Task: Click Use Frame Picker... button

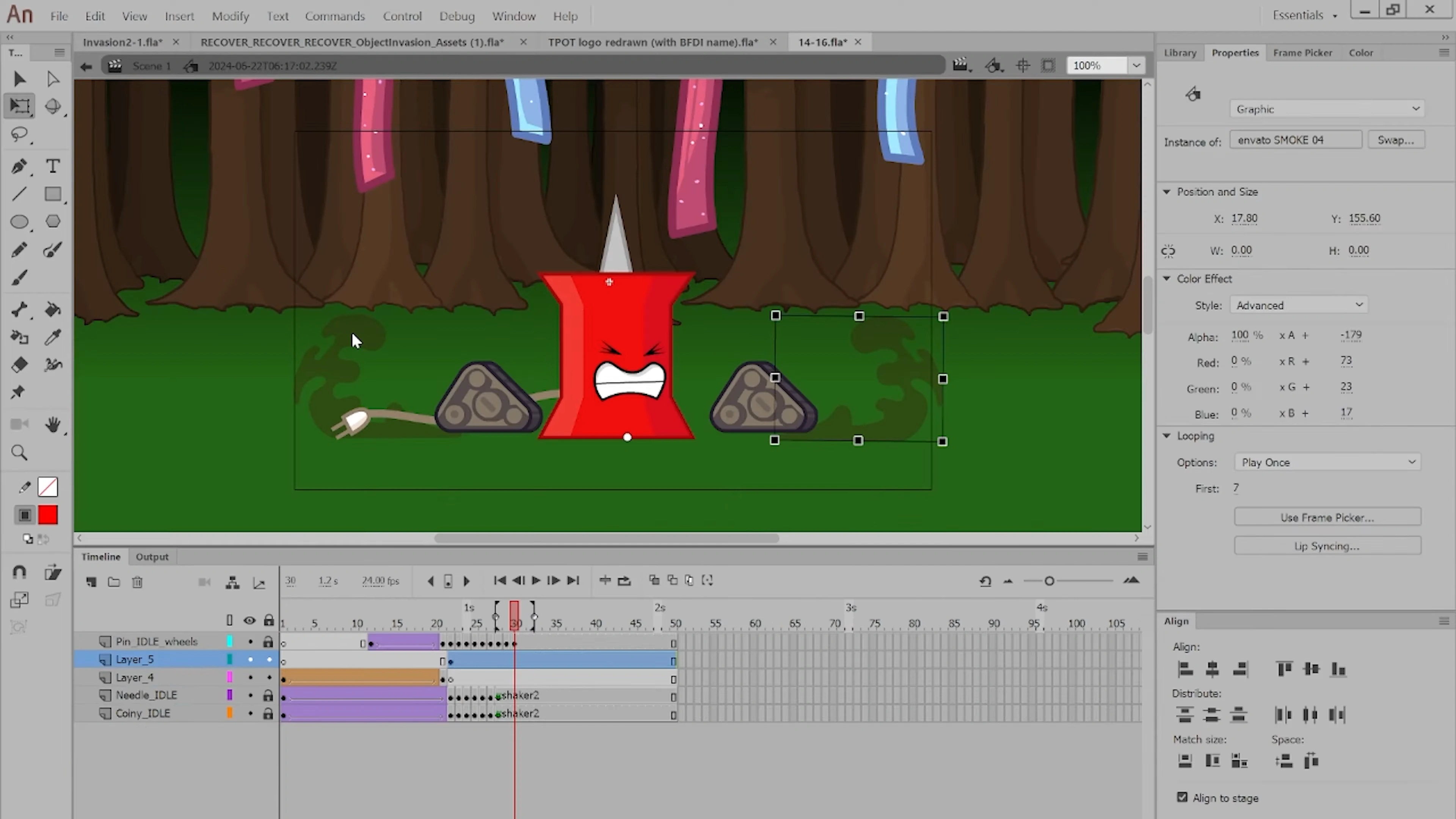Action: 1327,517
